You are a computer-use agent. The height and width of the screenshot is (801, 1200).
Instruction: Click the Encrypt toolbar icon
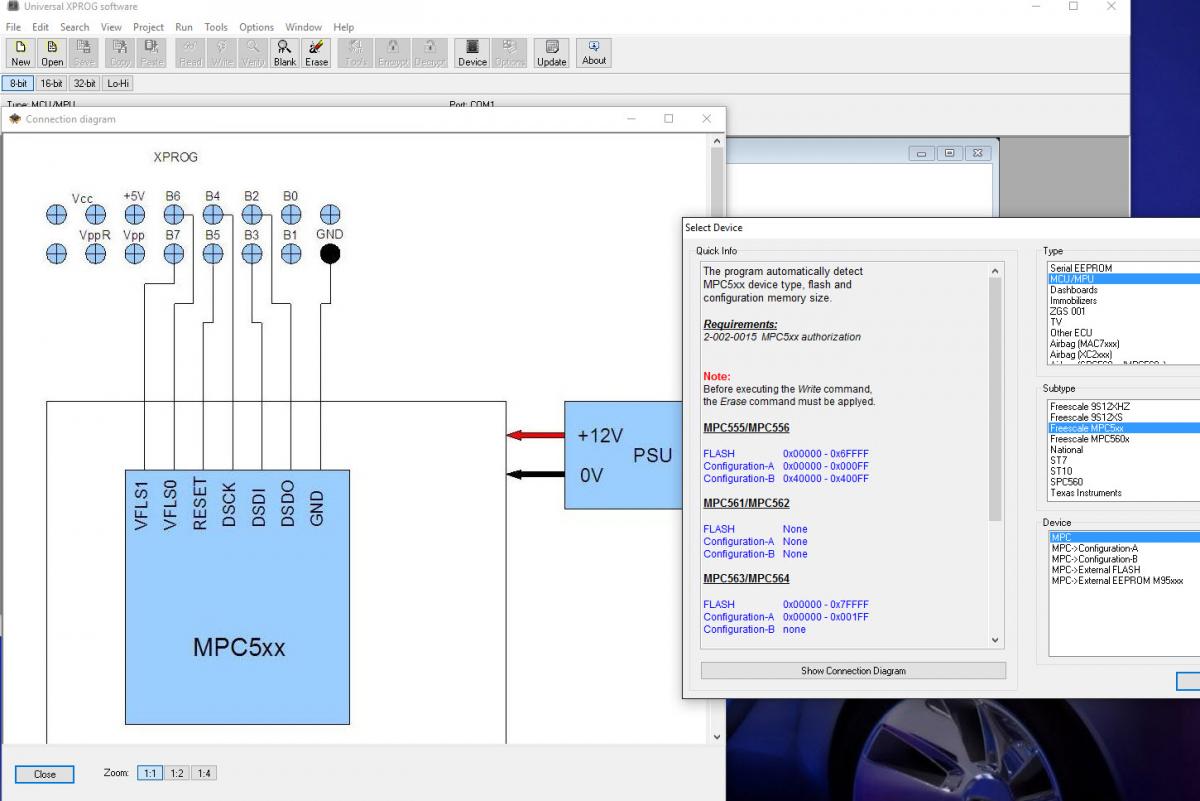393,53
